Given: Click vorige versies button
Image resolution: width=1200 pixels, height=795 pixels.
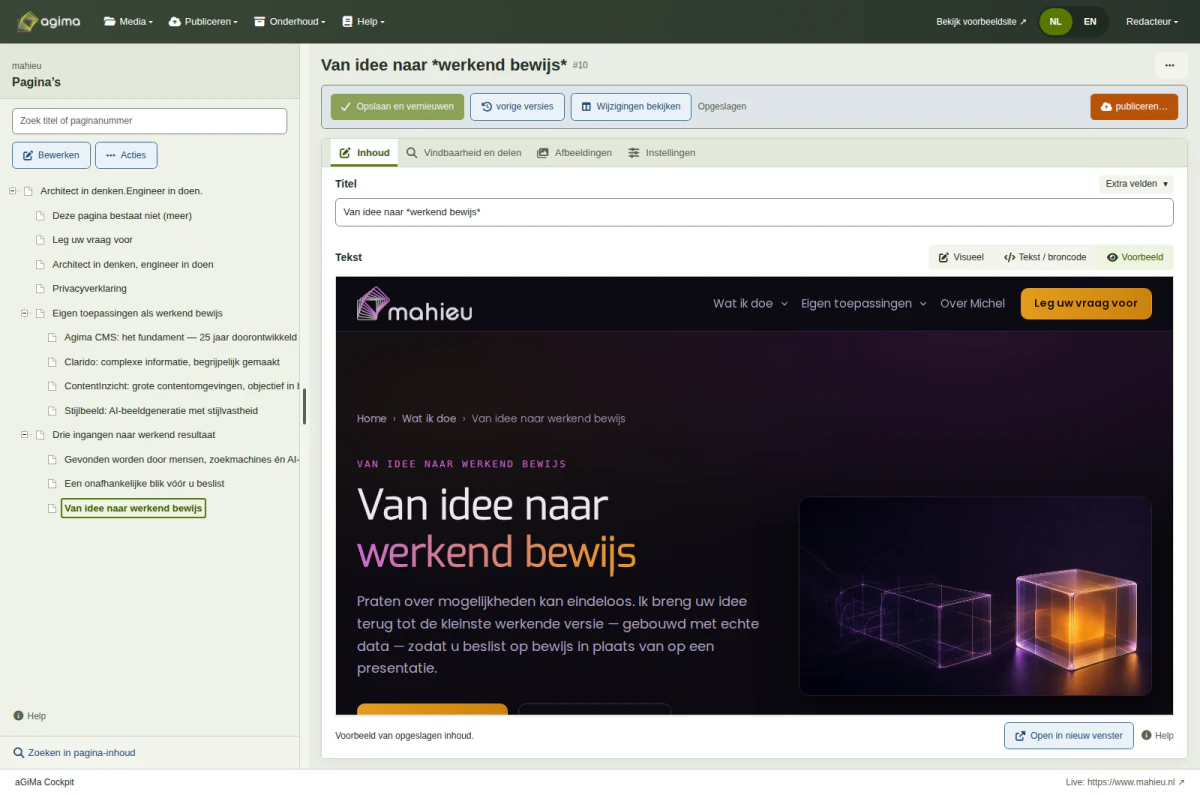Looking at the screenshot, I should pyautogui.click(x=517, y=106).
